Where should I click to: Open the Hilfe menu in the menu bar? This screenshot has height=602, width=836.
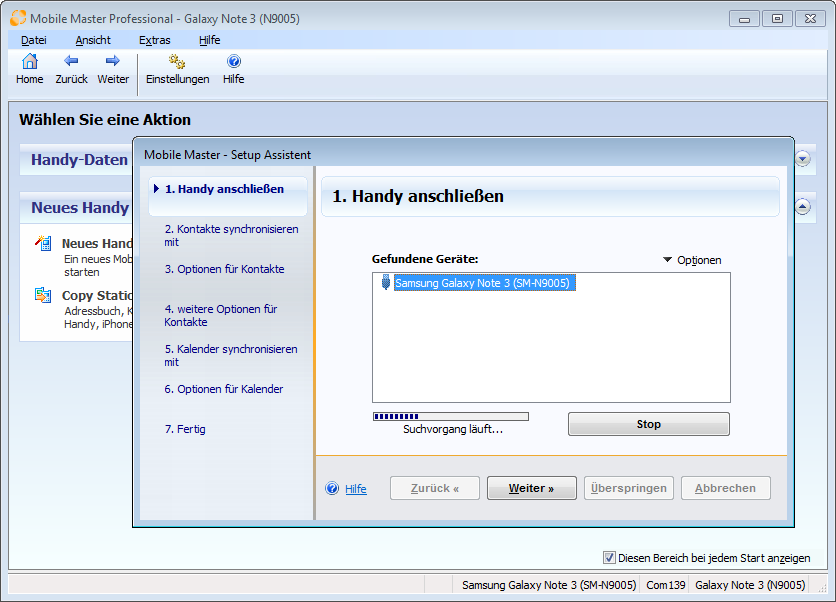coord(210,40)
